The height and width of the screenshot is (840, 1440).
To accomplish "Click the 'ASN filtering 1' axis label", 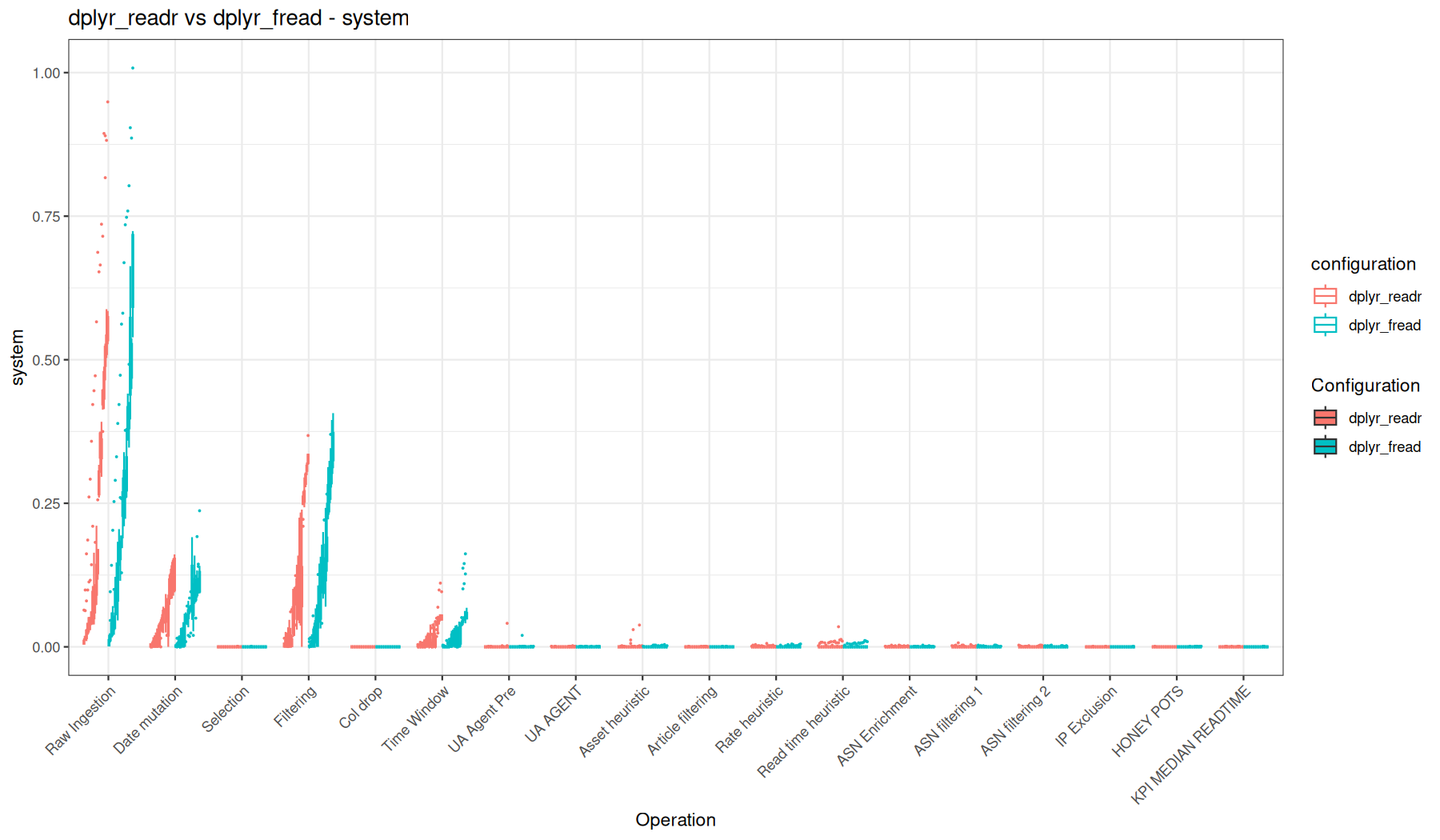I will (x=949, y=722).
